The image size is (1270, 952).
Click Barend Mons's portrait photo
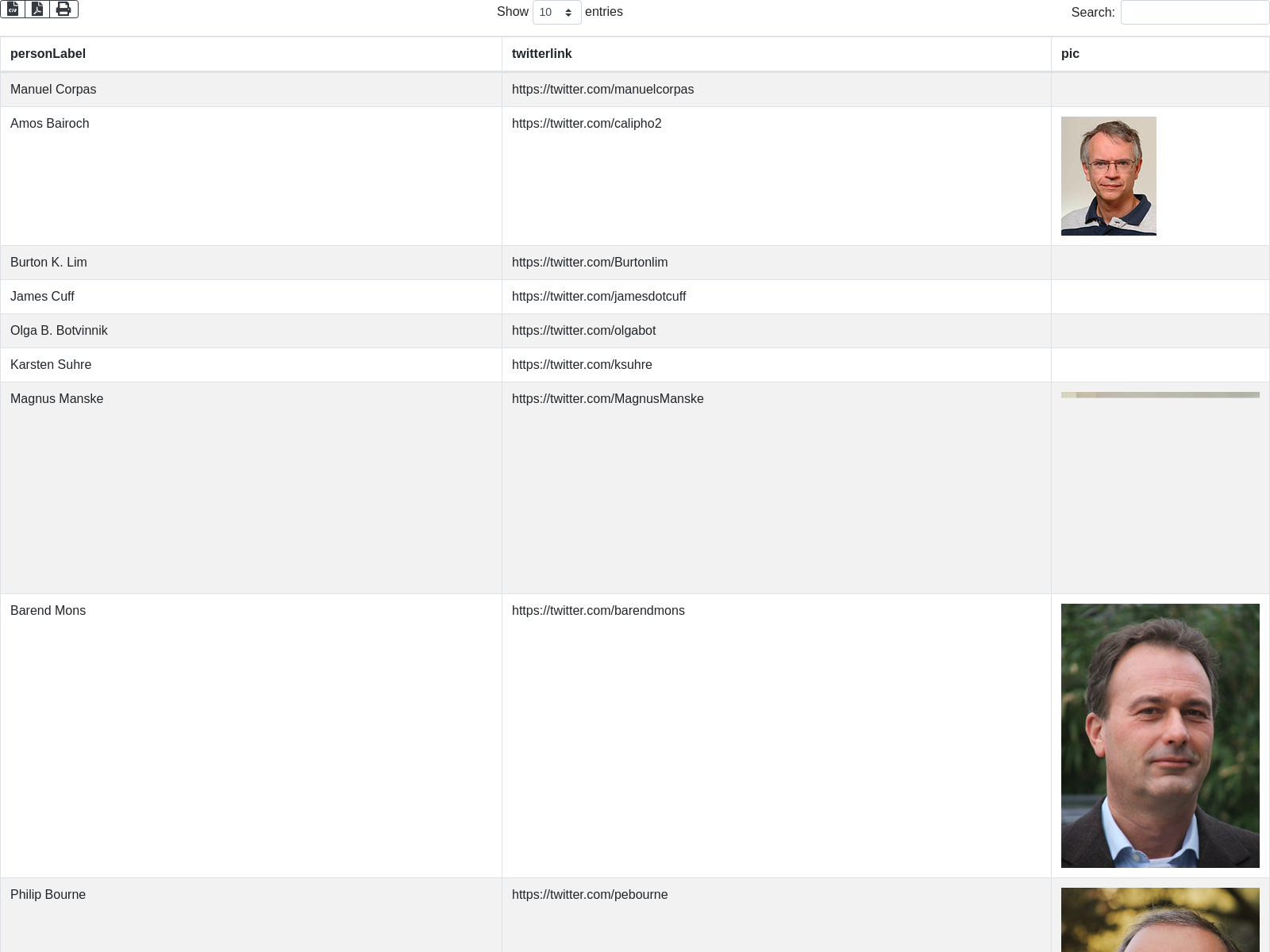(x=1160, y=735)
